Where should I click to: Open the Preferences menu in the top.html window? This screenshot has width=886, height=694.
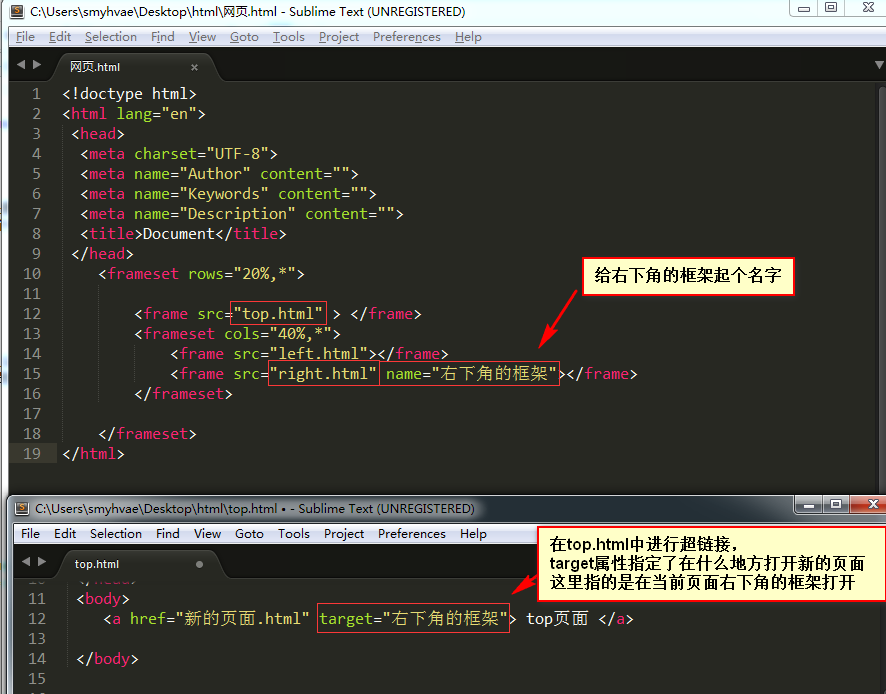411,534
